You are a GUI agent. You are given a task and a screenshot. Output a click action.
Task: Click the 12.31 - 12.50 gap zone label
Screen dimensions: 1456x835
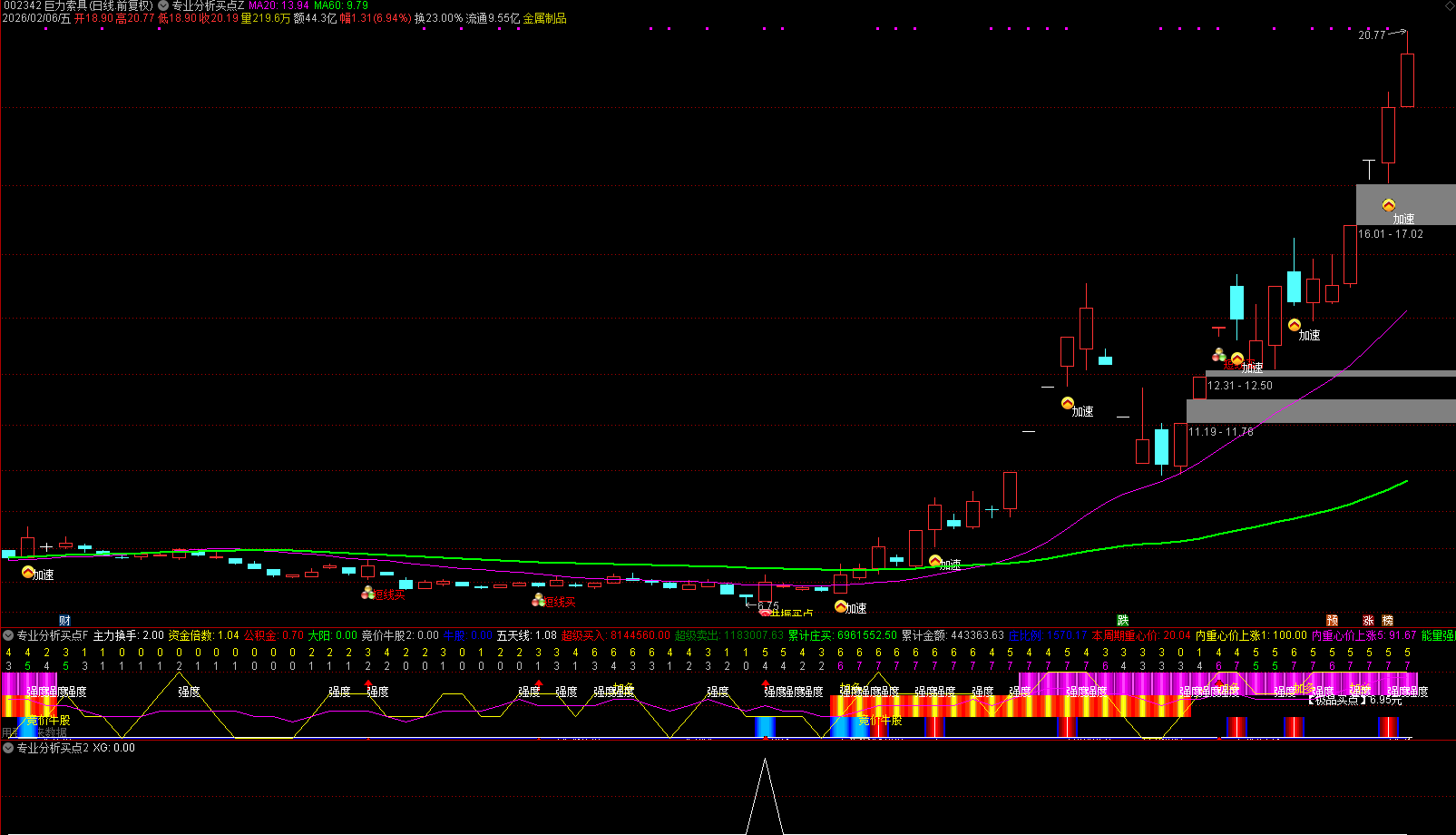coord(1240,386)
